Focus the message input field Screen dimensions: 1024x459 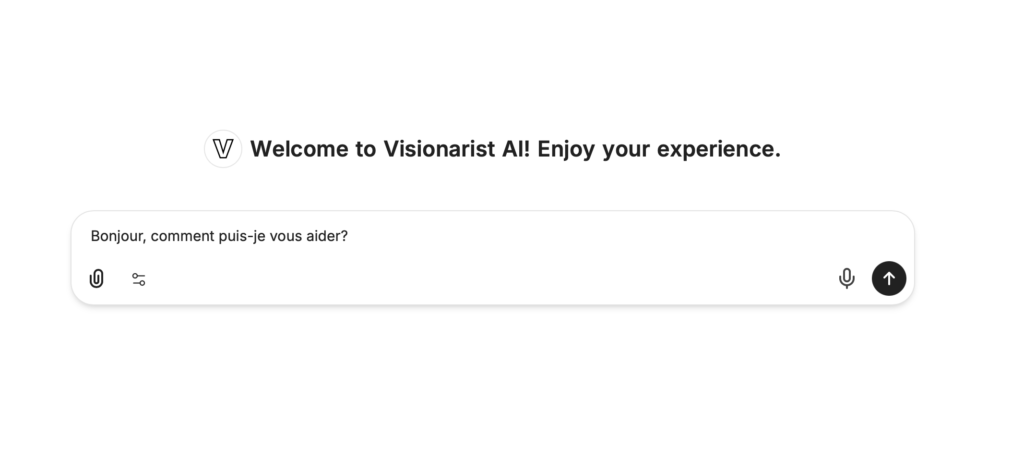tap(500, 237)
